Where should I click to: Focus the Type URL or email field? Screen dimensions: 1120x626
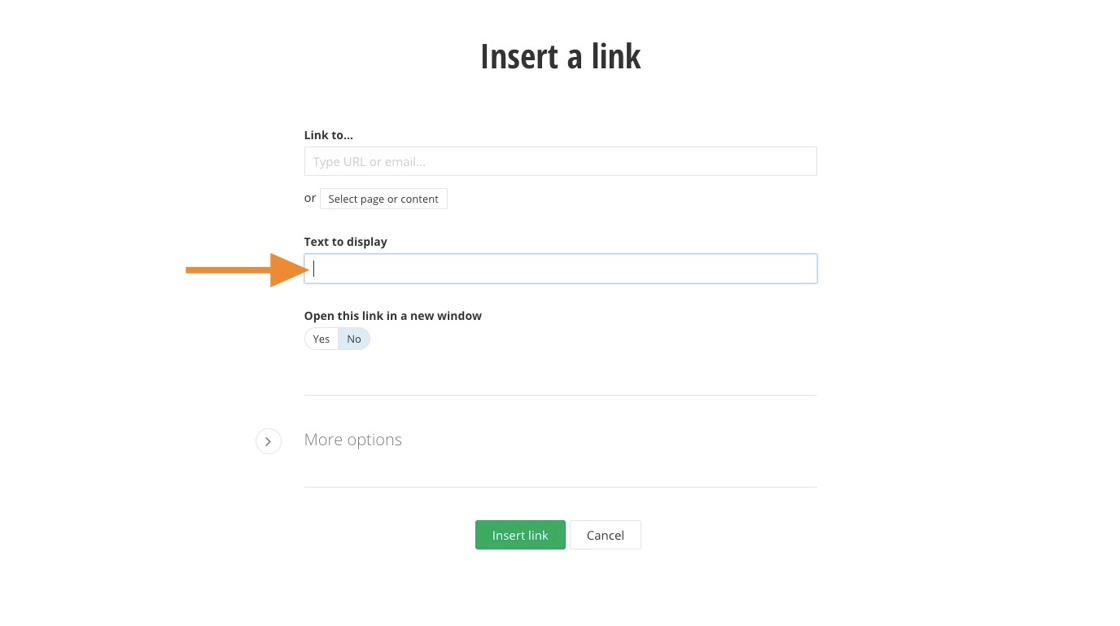click(x=560, y=162)
